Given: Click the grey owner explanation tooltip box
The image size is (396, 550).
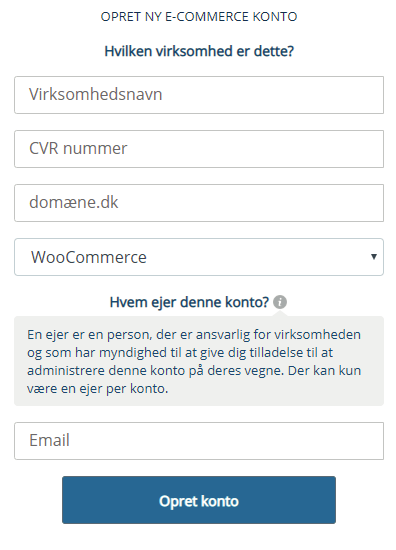Looking at the screenshot, I should pos(199,361).
